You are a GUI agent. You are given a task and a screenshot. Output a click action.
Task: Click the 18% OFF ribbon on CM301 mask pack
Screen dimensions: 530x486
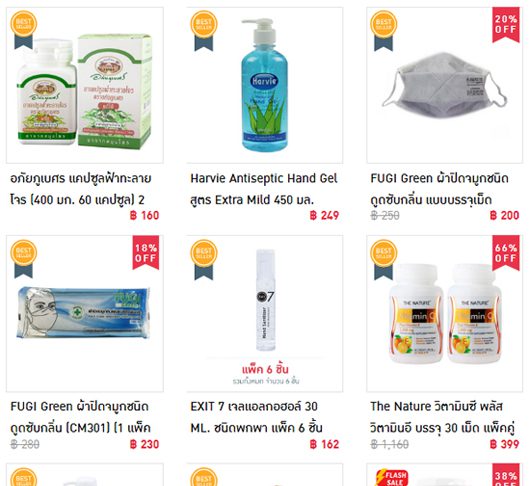click(x=146, y=253)
